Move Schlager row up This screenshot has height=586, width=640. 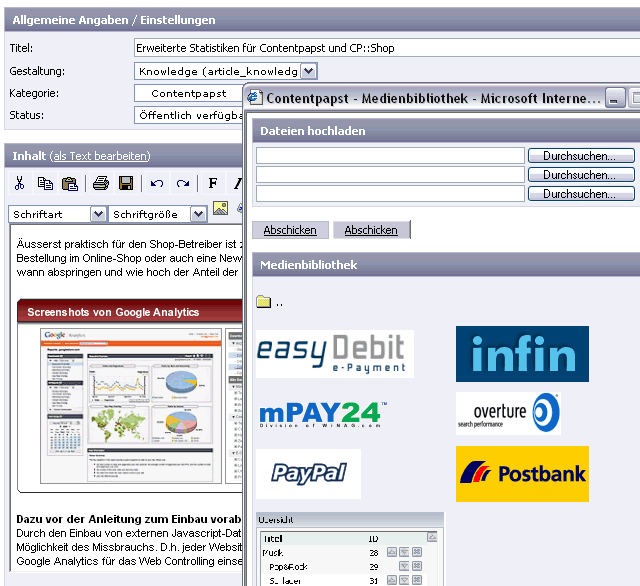pyautogui.click(x=391, y=580)
